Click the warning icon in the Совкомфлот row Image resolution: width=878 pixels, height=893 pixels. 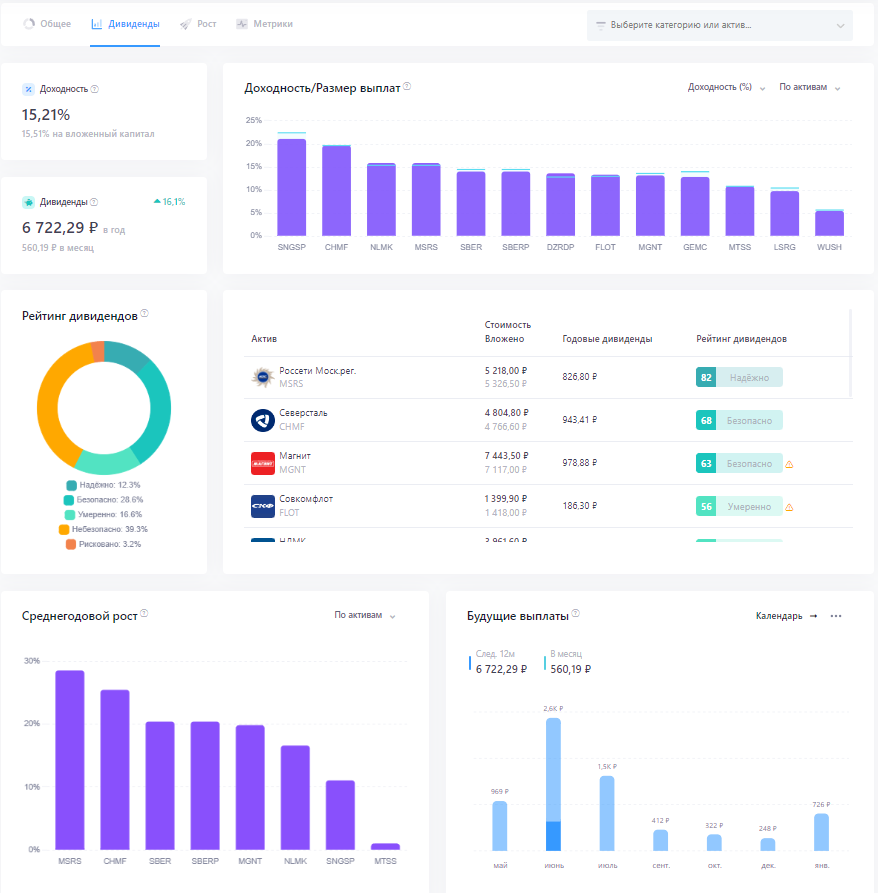click(x=789, y=507)
